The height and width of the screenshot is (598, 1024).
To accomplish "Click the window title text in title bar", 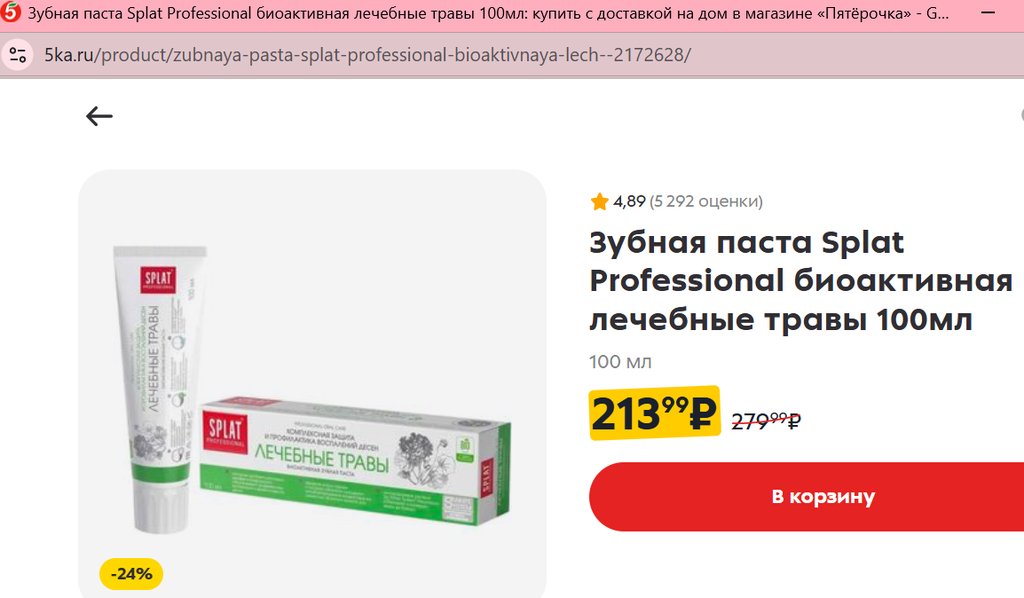I will [x=488, y=13].
